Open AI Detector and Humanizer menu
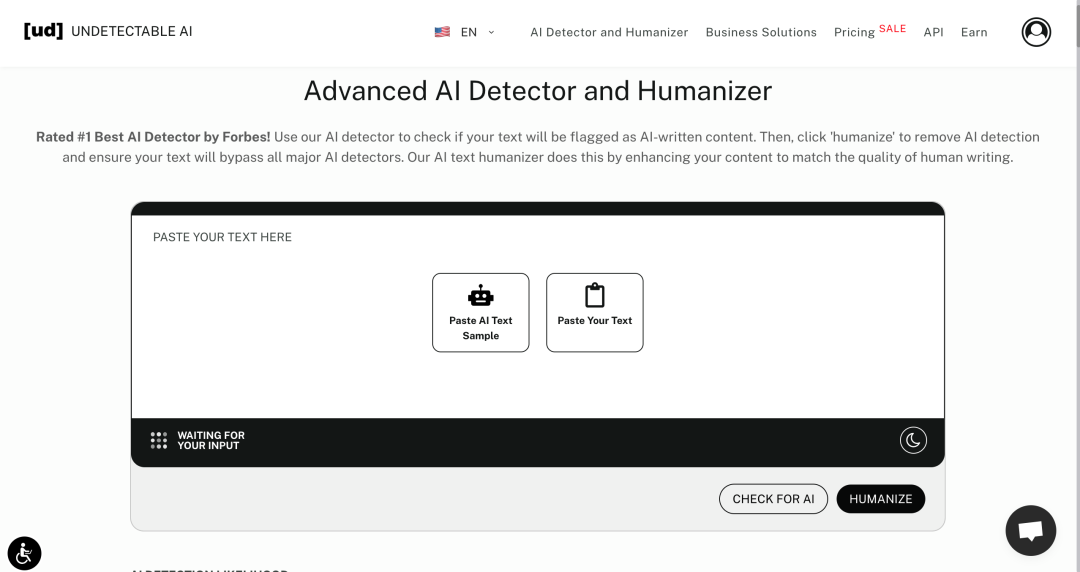This screenshot has height=572, width=1080. [609, 32]
